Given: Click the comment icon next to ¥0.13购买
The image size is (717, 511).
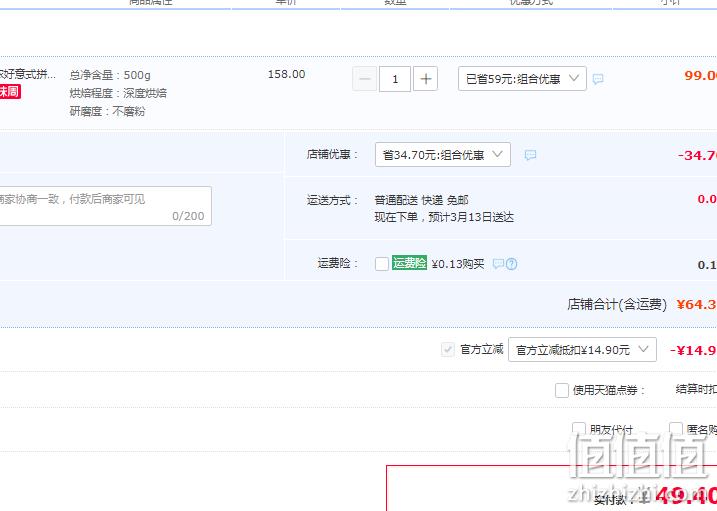Looking at the screenshot, I should 498,264.
